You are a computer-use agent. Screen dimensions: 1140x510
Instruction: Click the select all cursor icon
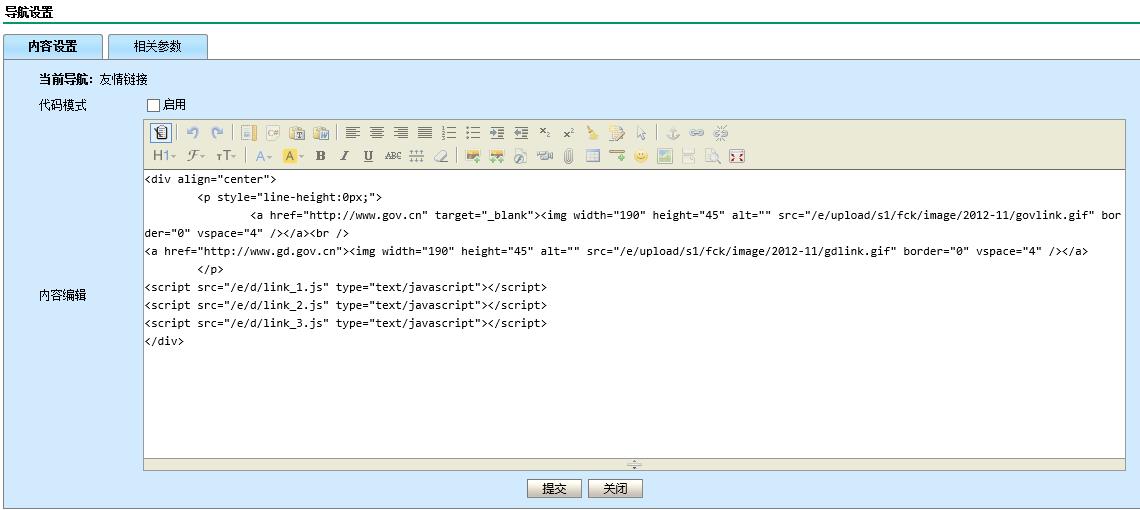pyautogui.click(x=641, y=132)
